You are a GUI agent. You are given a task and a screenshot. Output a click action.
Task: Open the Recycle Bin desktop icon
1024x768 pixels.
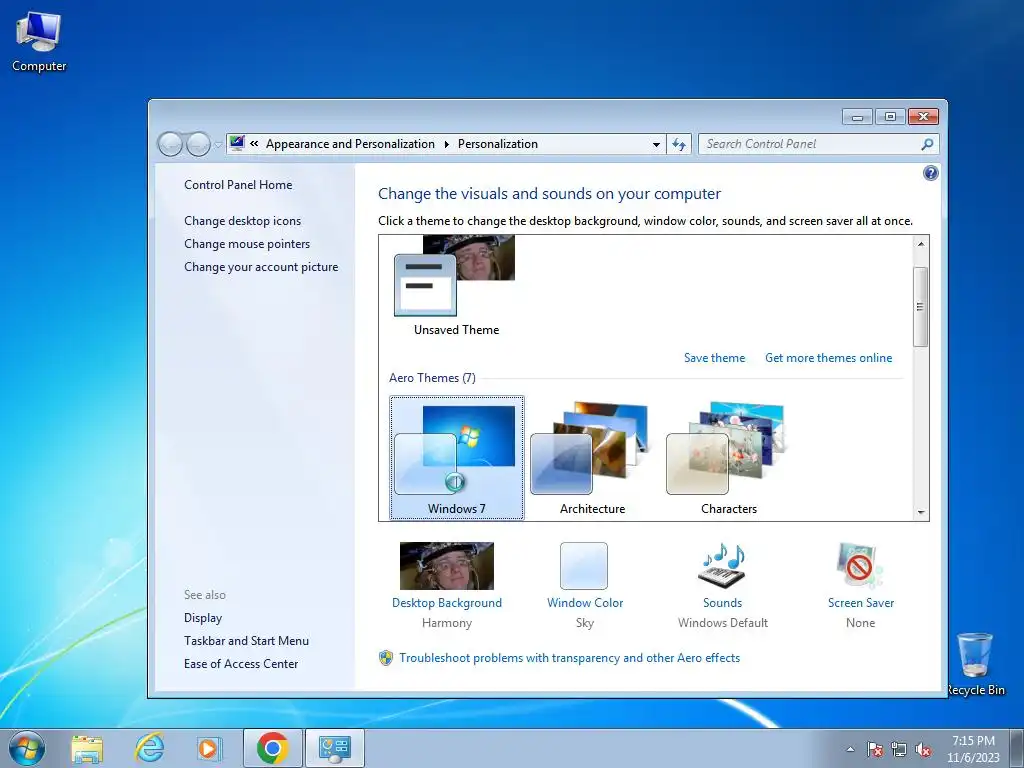[x=975, y=665]
